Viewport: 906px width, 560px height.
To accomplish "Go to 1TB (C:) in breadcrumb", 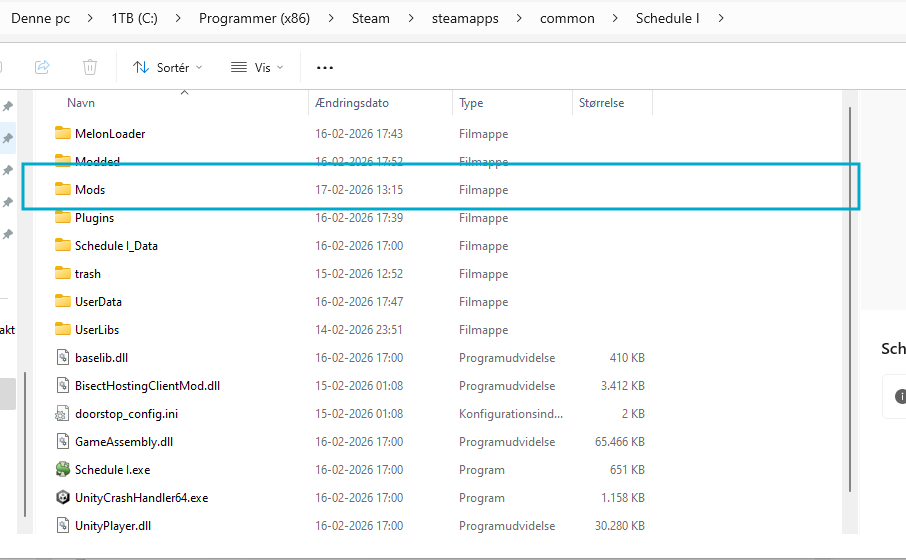I will pos(134,18).
